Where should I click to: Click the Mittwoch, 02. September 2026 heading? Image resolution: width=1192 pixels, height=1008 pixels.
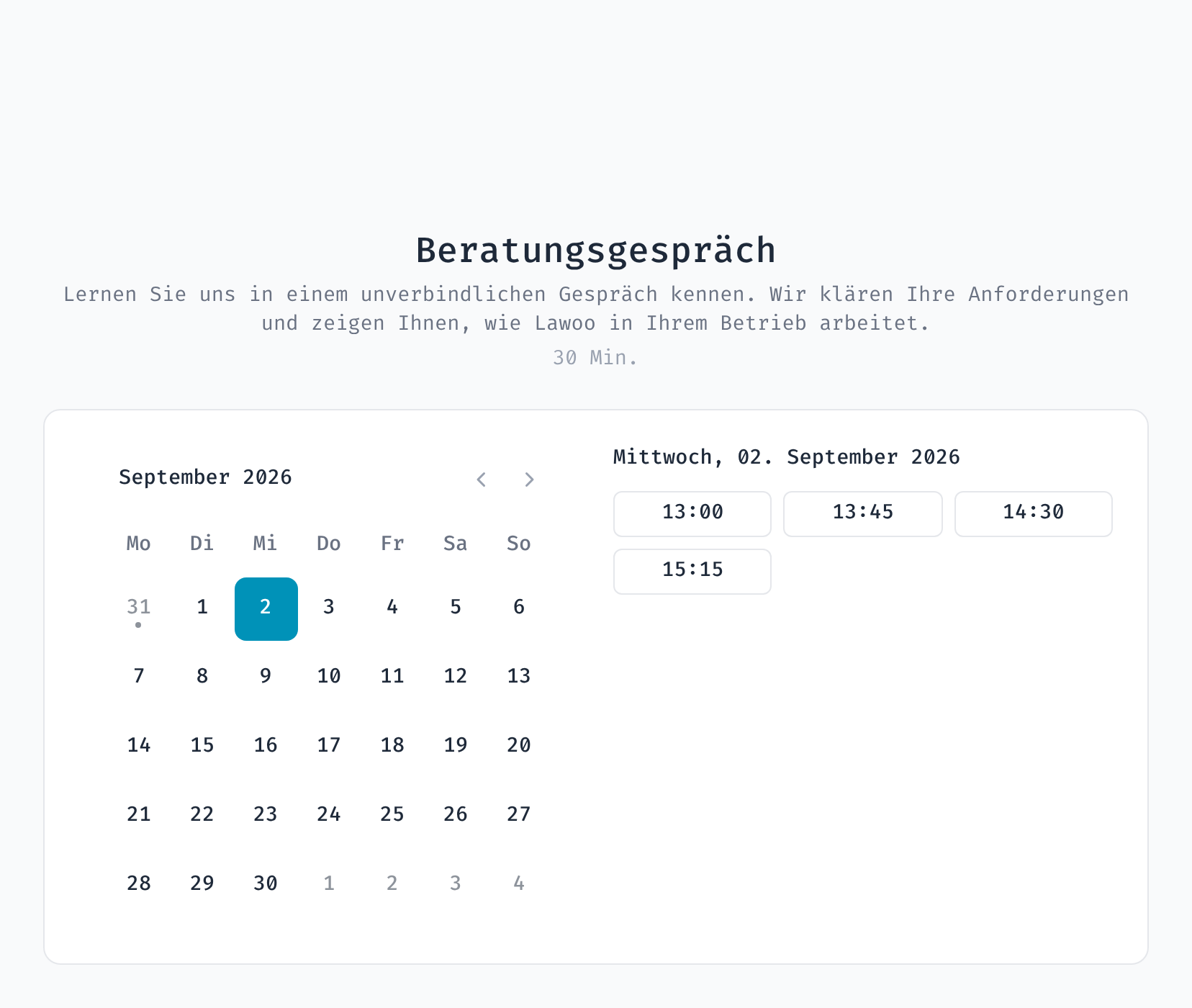tap(787, 457)
